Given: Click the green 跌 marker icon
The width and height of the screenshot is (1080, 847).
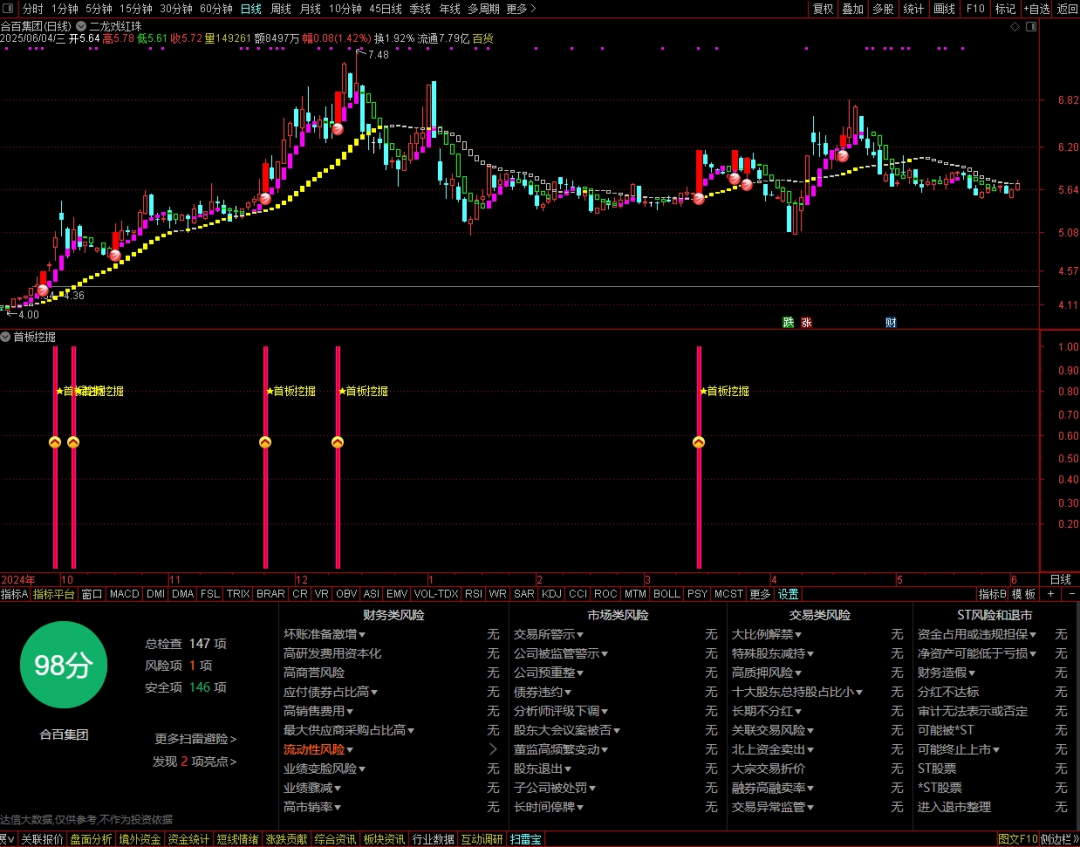Looking at the screenshot, I should pyautogui.click(x=788, y=322).
